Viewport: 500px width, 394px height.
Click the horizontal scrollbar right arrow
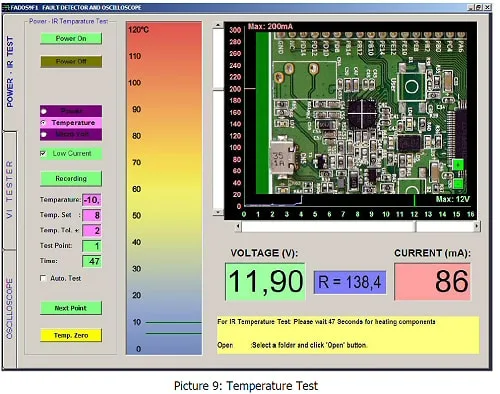click(x=477, y=226)
